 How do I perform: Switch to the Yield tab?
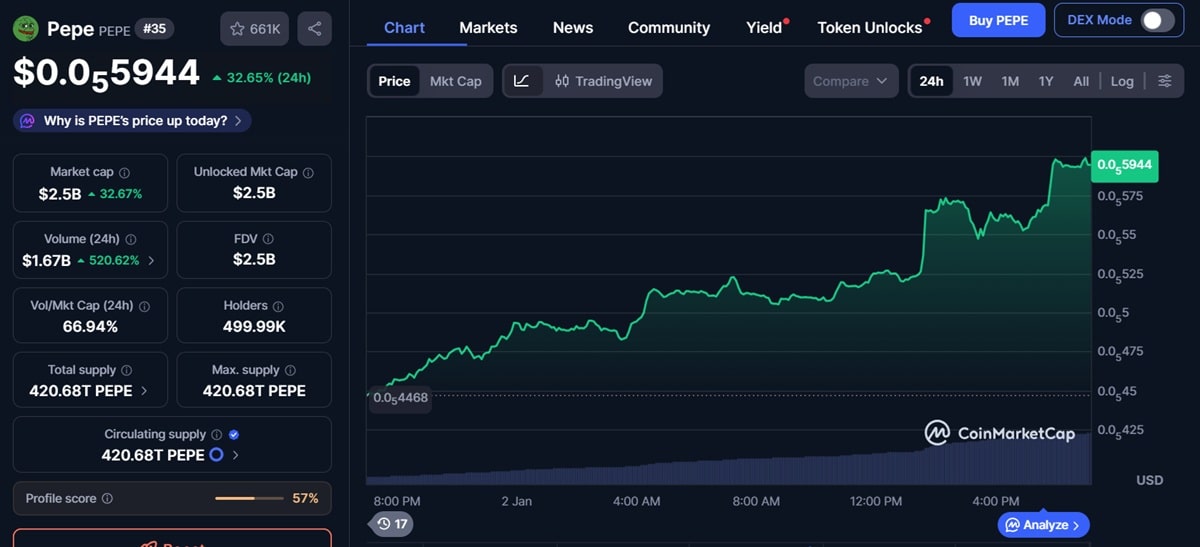click(x=765, y=27)
